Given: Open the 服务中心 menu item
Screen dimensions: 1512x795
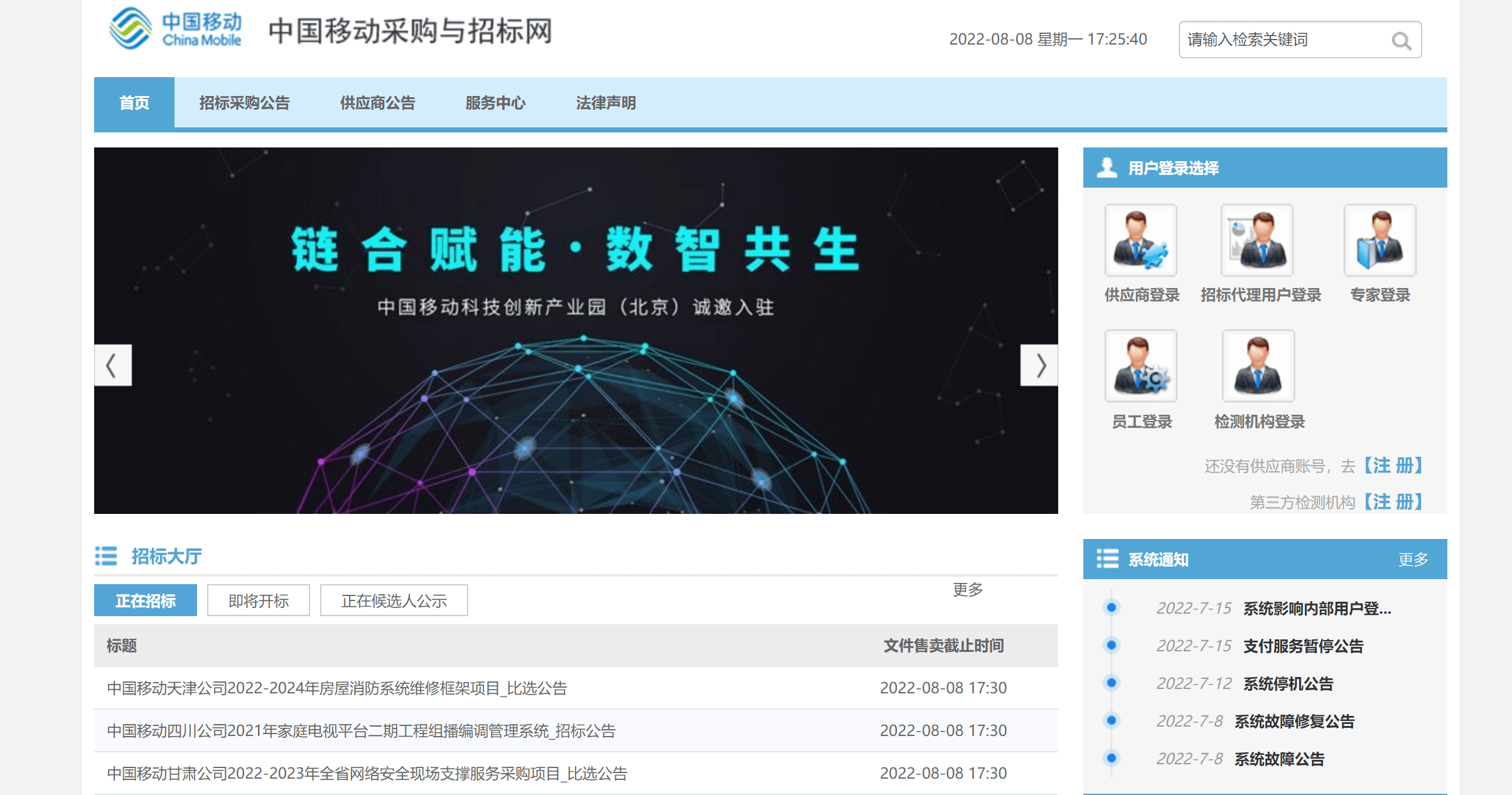Looking at the screenshot, I should point(495,103).
